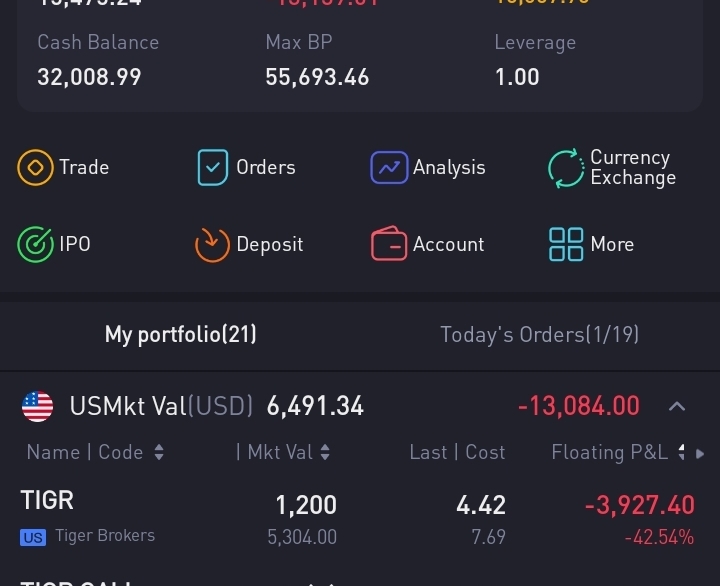Viewport: 720px width, 586px height.
Task: Switch to Today's Orders tab
Action: point(539,335)
